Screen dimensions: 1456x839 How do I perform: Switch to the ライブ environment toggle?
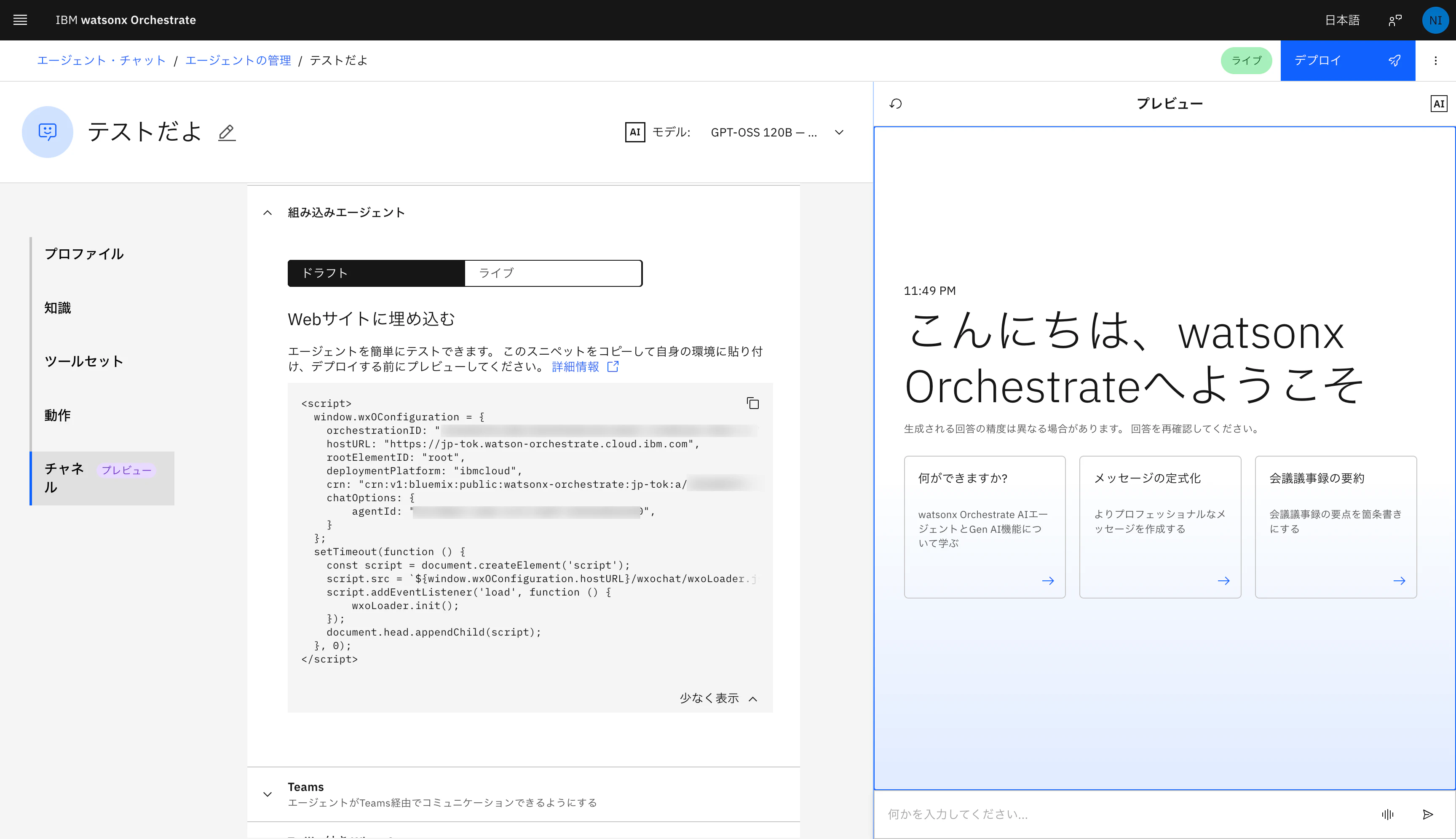[553, 273]
